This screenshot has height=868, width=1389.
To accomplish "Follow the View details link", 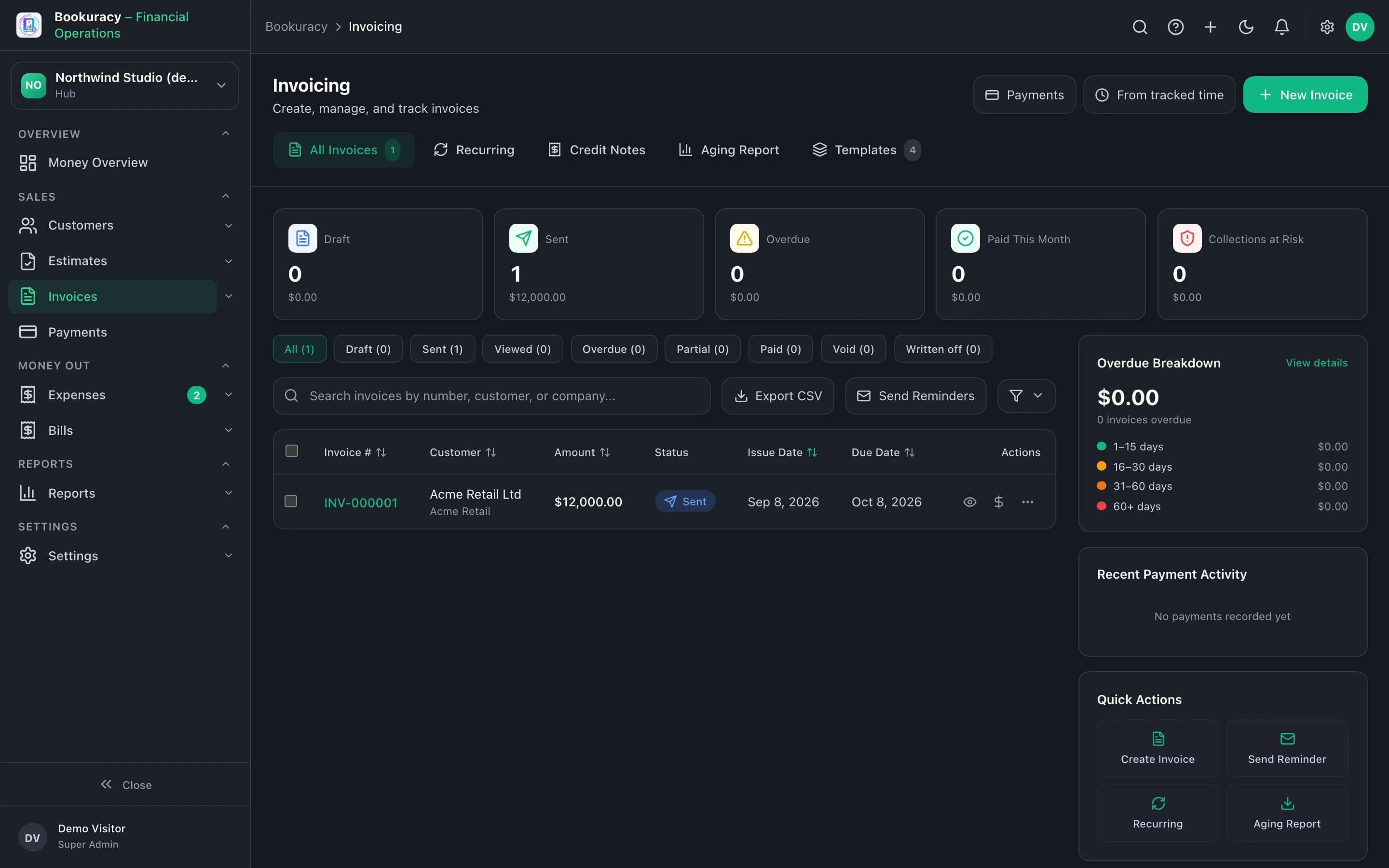I will 1316,363.
